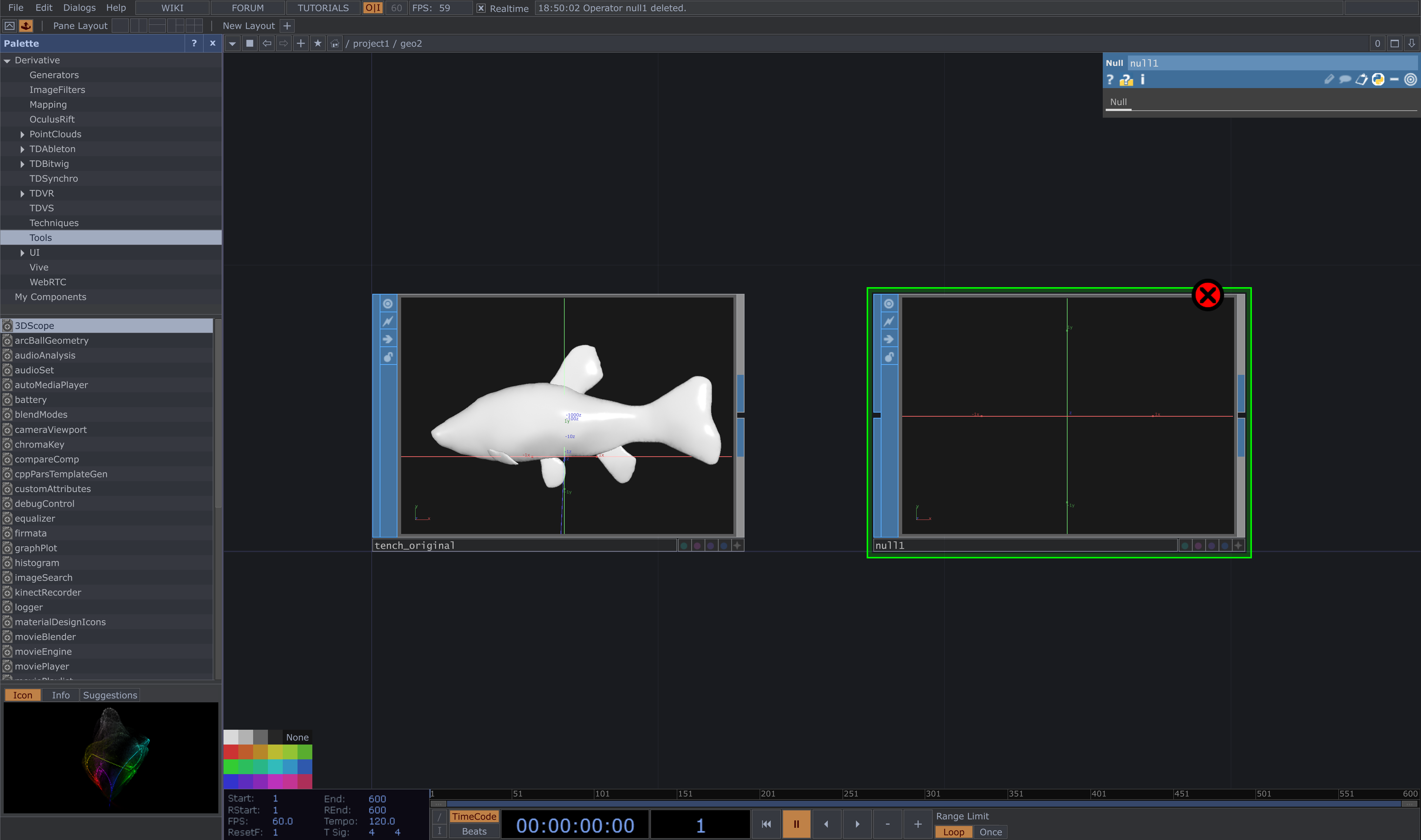Pick the red color swatch
This screenshot has width=1421, height=840.
point(231,752)
